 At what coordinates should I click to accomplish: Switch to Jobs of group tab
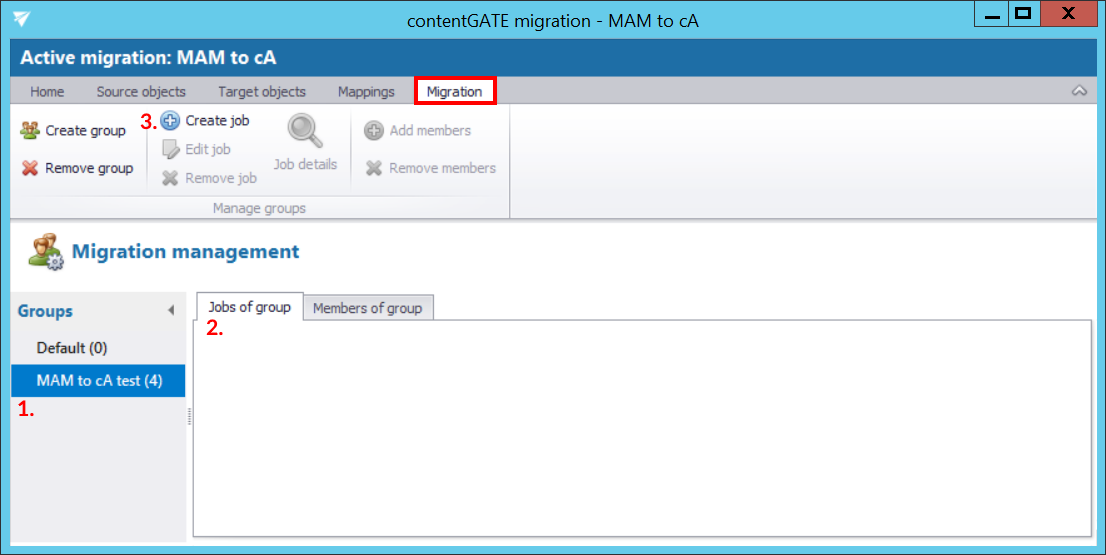(250, 307)
